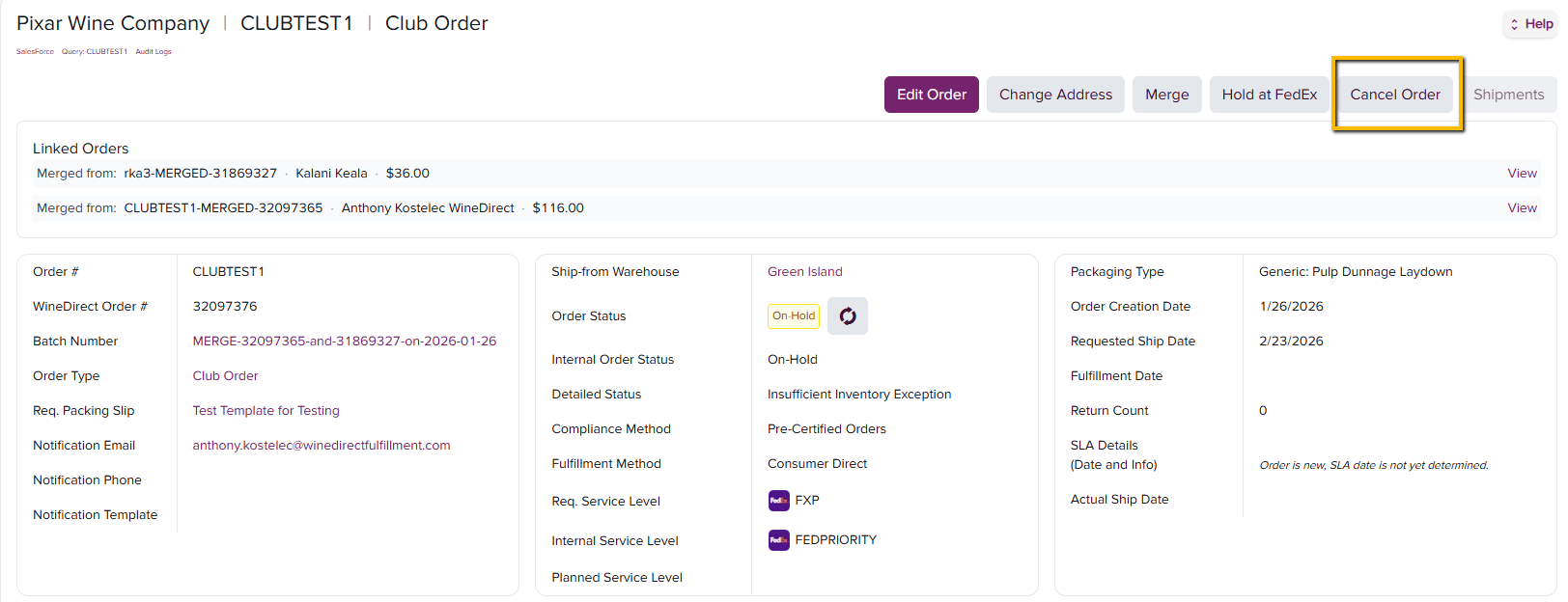Open the SalesForce link

click(x=35, y=52)
